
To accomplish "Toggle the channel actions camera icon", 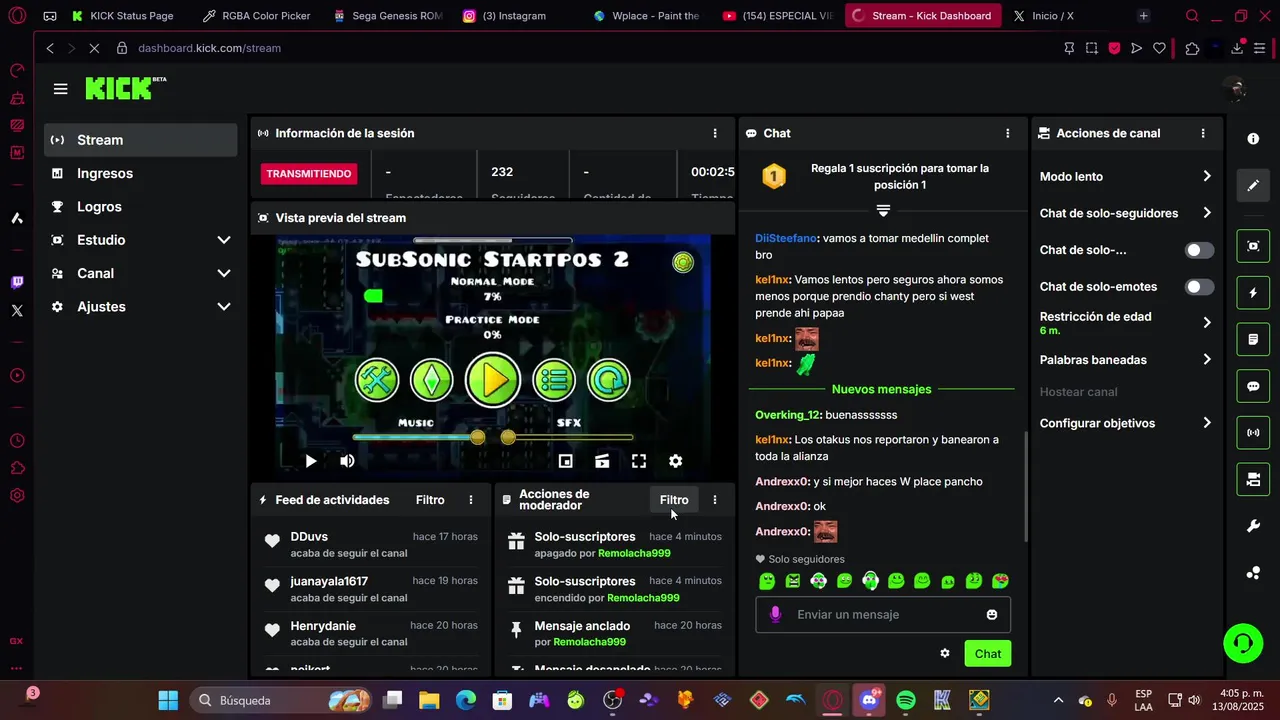I will [1253, 480].
